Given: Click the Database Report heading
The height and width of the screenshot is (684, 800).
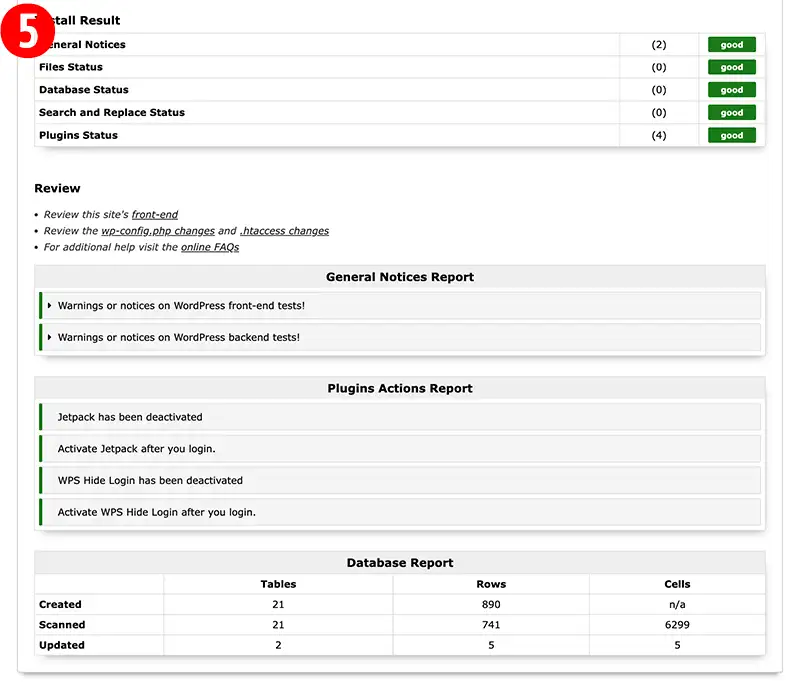Looking at the screenshot, I should (400, 563).
